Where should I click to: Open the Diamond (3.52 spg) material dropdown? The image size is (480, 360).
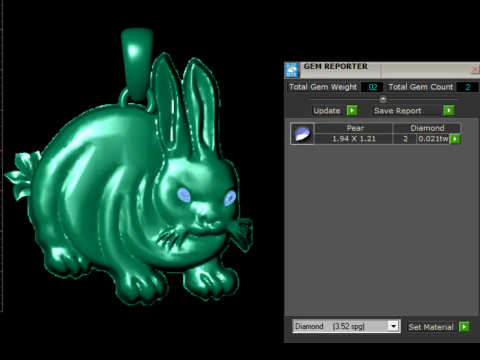click(394, 326)
